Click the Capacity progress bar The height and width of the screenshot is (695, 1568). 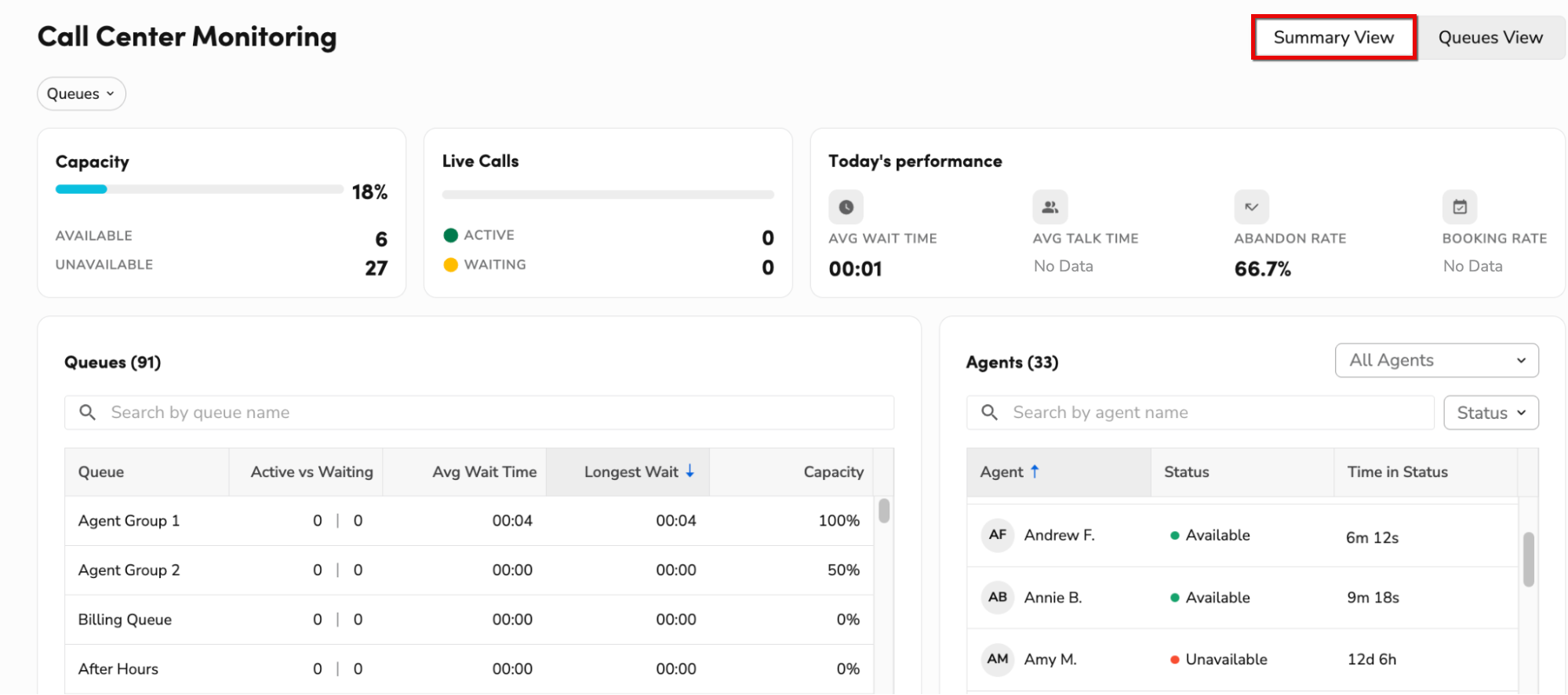199,189
